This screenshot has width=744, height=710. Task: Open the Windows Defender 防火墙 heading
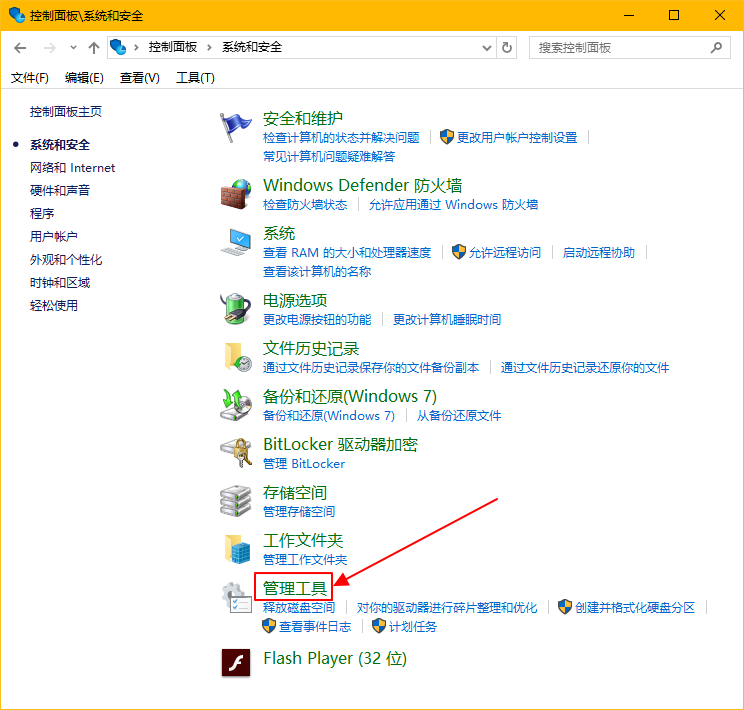(x=363, y=185)
